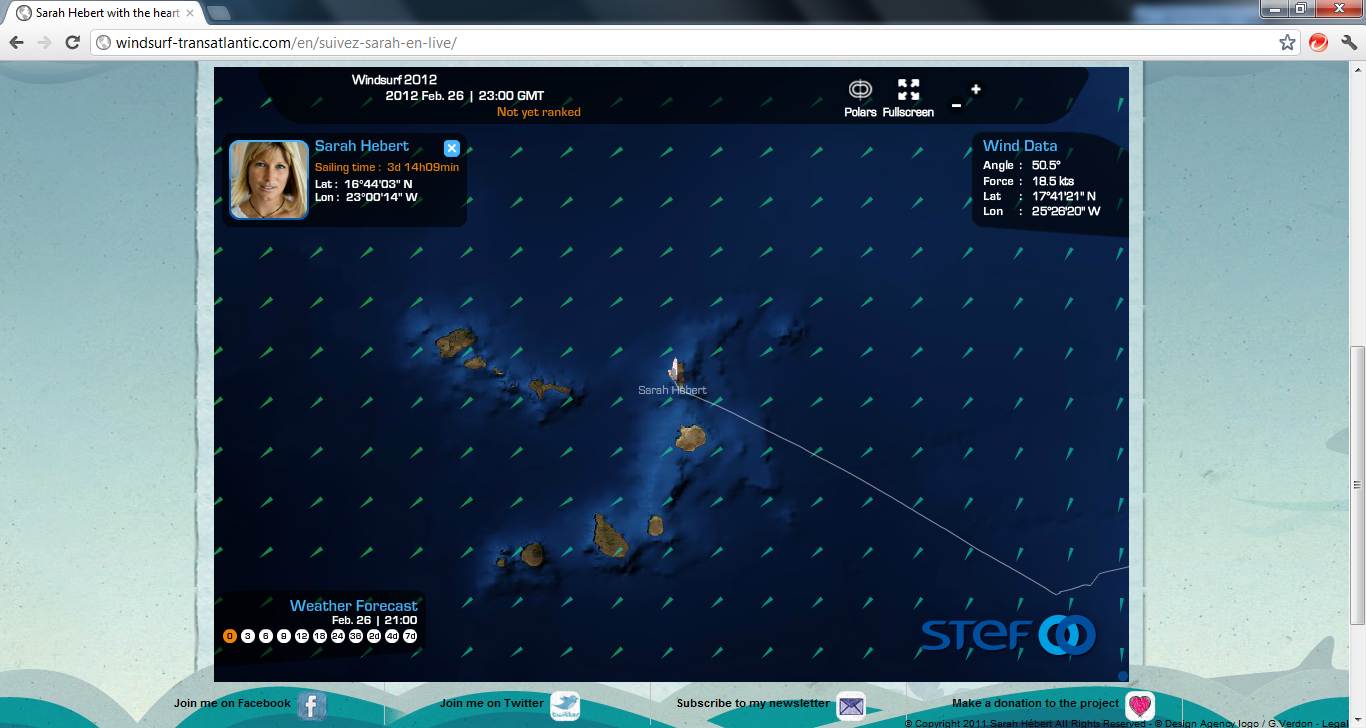Click Sarah Hebert's profile photo
This screenshot has height=728, width=1366.
click(x=269, y=179)
